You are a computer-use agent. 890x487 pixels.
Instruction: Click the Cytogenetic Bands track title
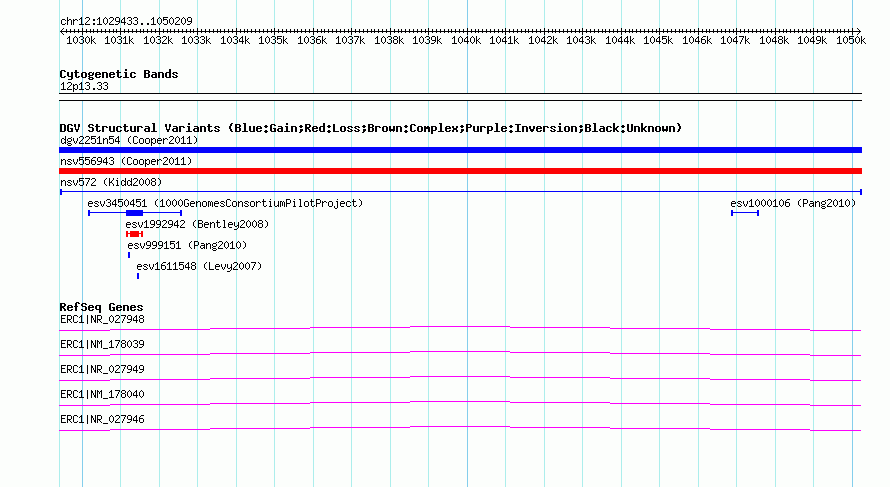pyautogui.click(x=119, y=74)
